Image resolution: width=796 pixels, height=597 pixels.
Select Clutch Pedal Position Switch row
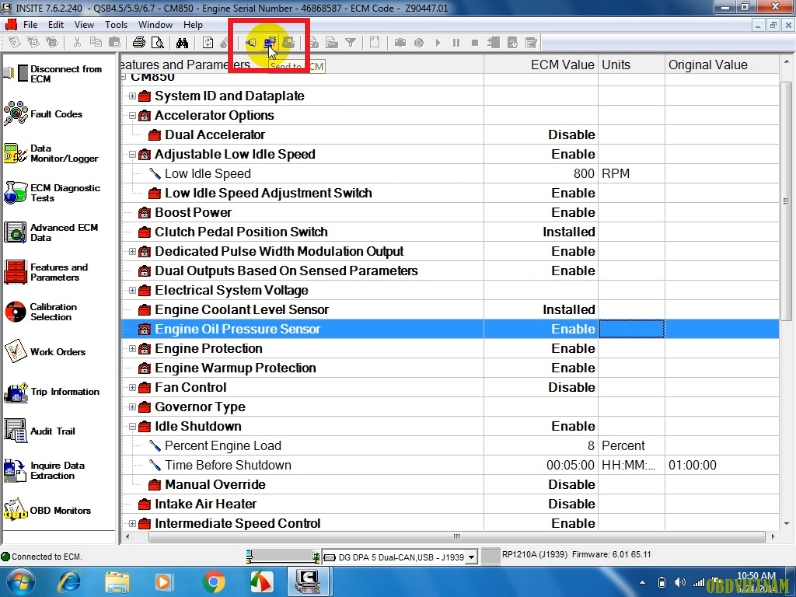tap(241, 232)
